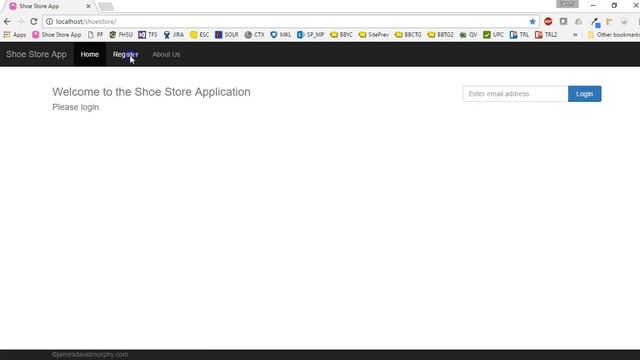
Task: Open the SitePrev bookmark folder
Action: point(373,35)
